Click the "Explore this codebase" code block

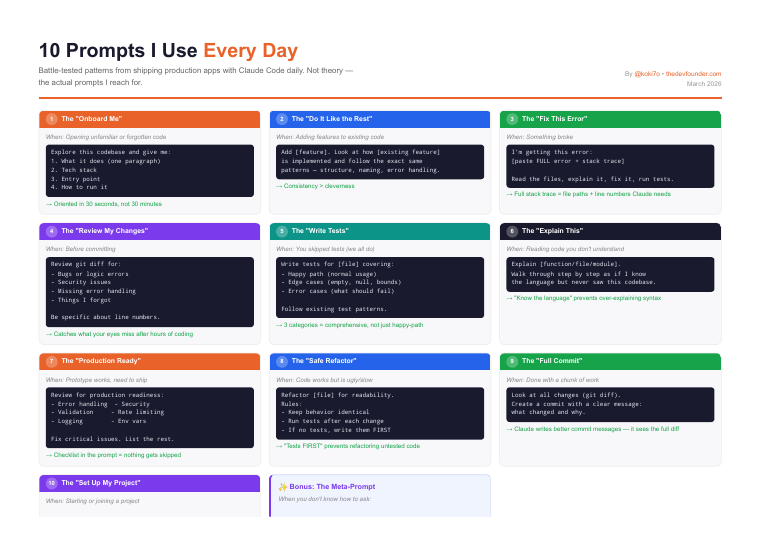(150, 170)
